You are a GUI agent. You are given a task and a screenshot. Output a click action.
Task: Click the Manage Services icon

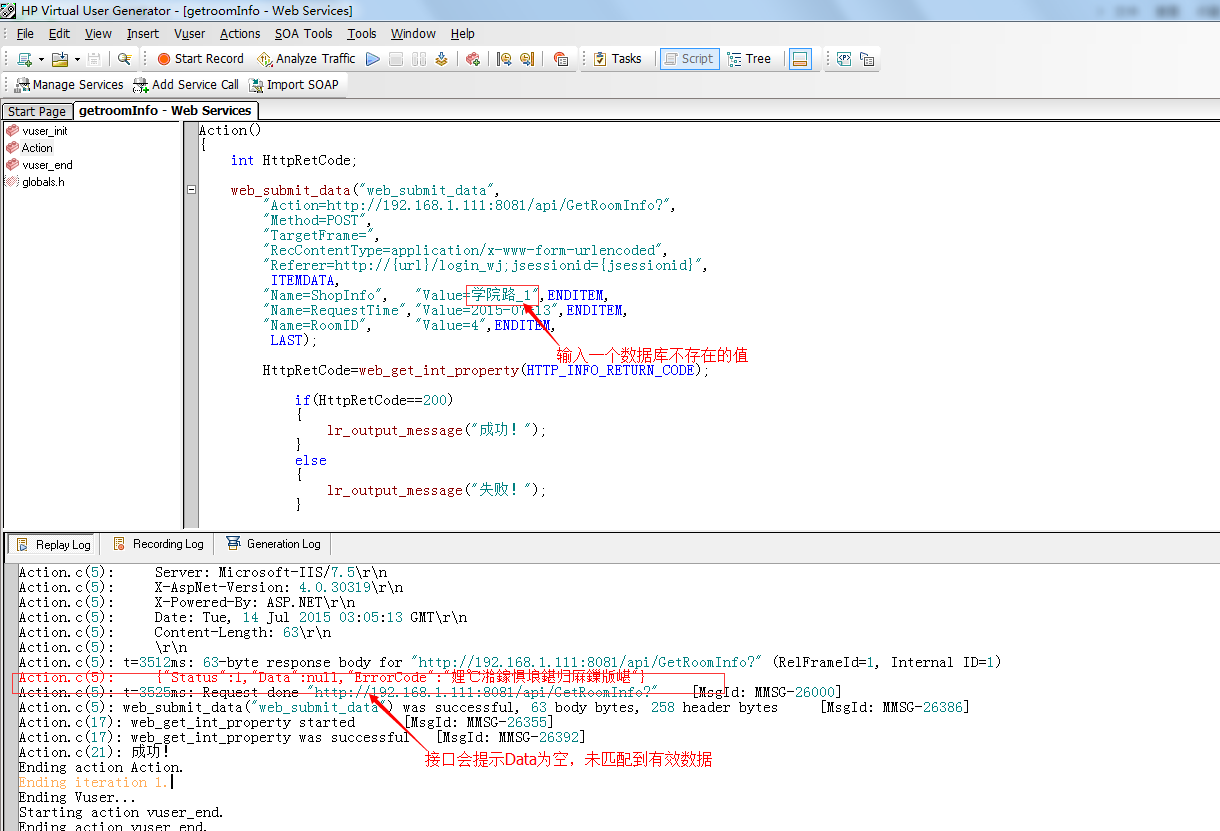pyautogui.click(x=69, y=85)
